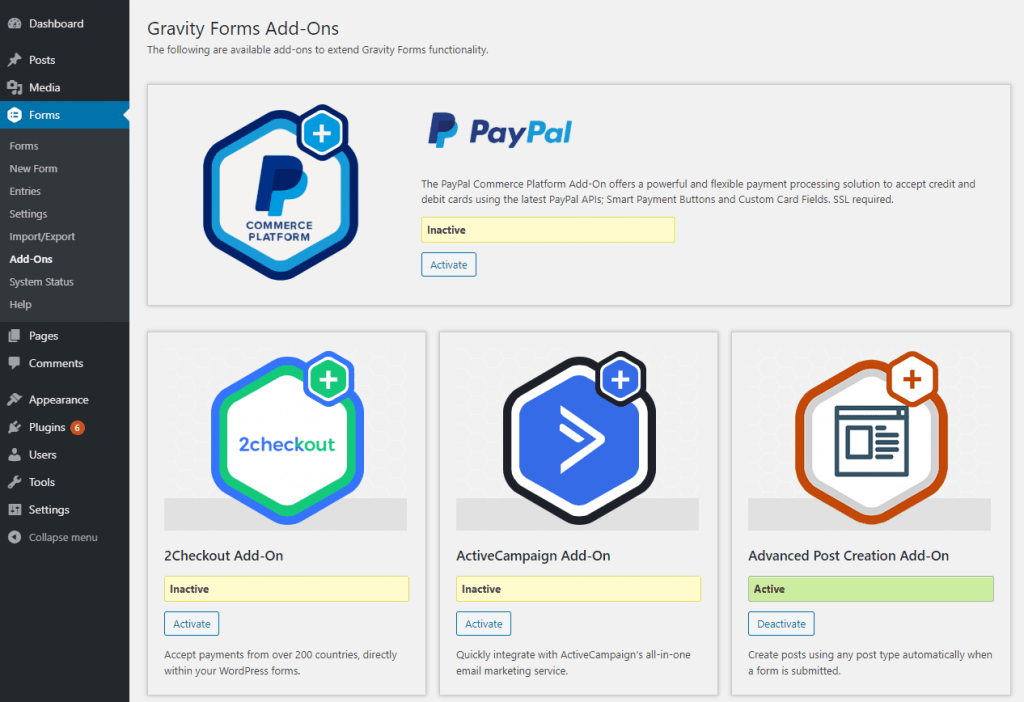Viewport: 1024px width, 702px height.
Task: Activate the ActiveCampaign add-on
Action: point(483,624)
